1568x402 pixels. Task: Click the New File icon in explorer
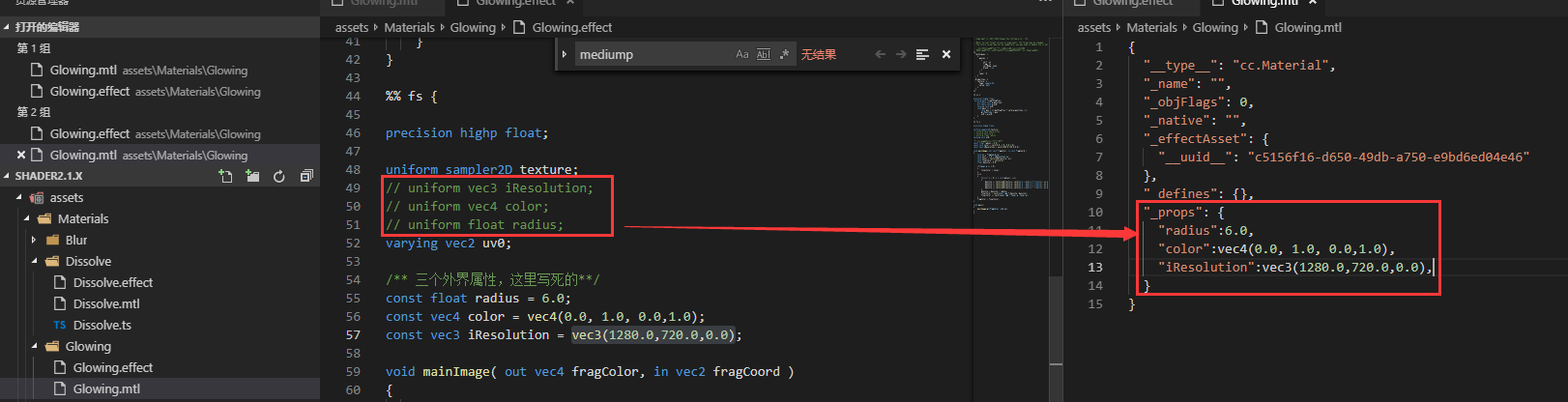click(225, 176)
